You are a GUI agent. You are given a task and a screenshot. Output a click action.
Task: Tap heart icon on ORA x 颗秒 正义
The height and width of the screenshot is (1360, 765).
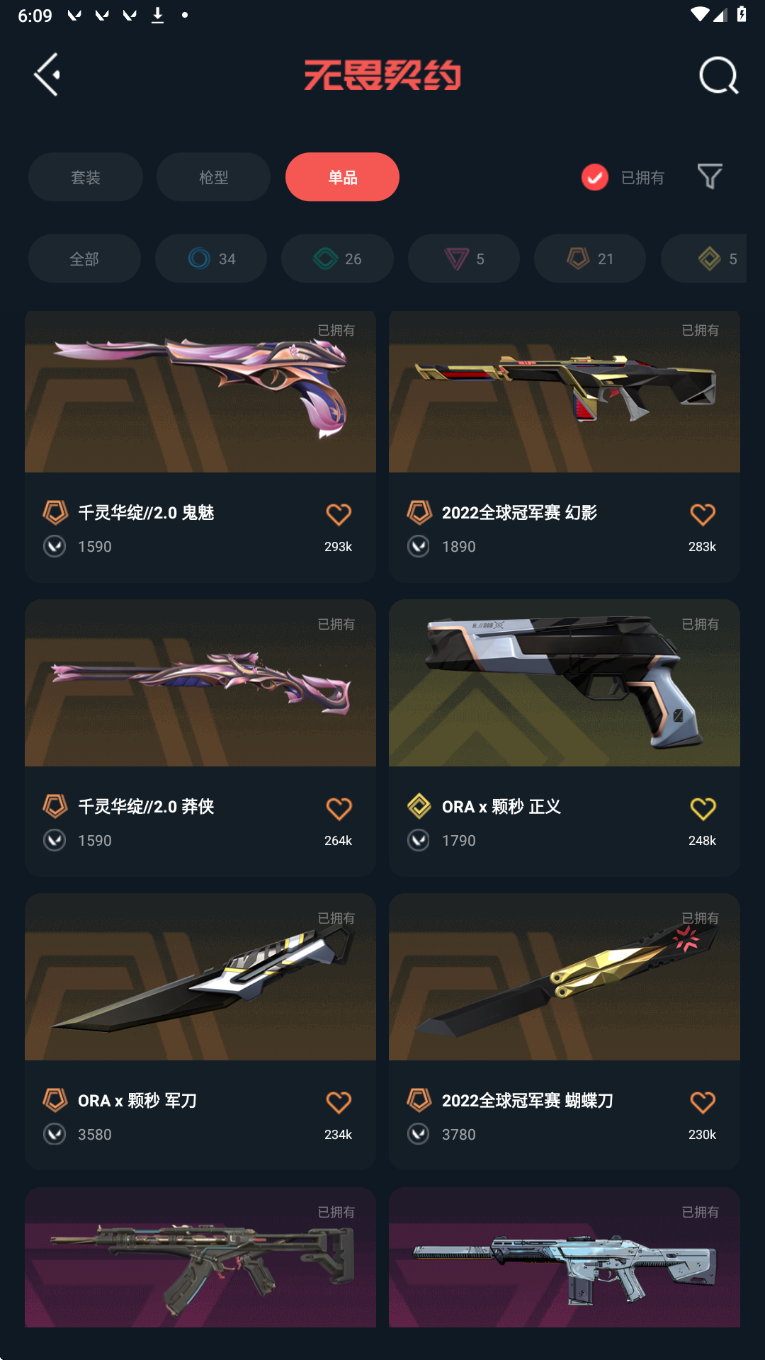coord(703,808)
